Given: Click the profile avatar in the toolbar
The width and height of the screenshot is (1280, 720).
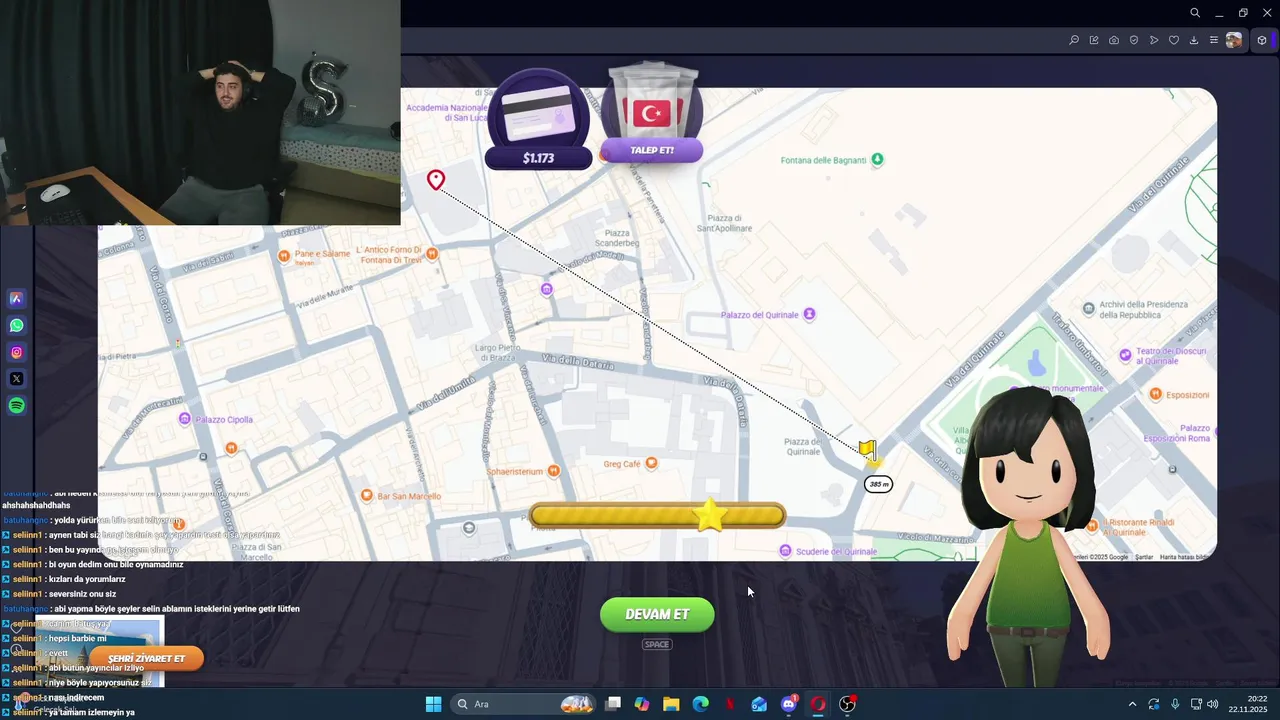Looking at the screenshot, I should point(1234,40).
